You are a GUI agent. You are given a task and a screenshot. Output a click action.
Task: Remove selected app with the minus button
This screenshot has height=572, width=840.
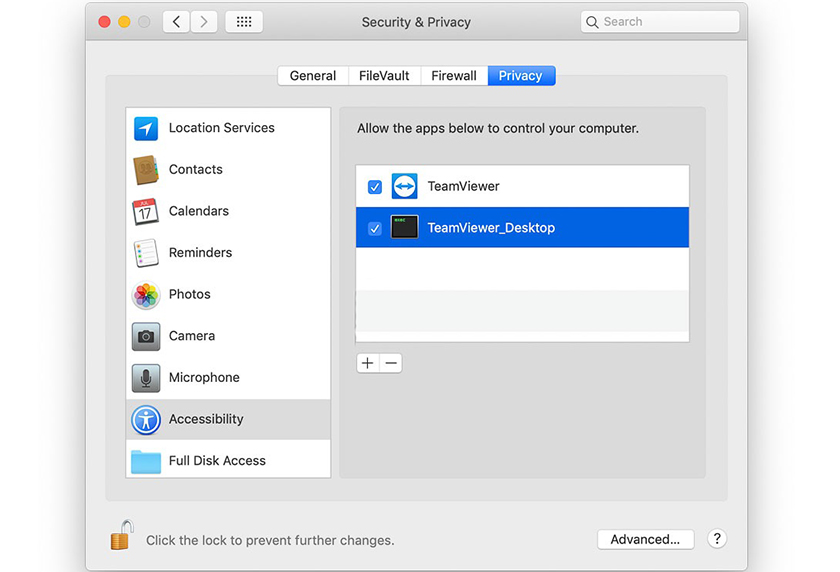pos(391,363)
